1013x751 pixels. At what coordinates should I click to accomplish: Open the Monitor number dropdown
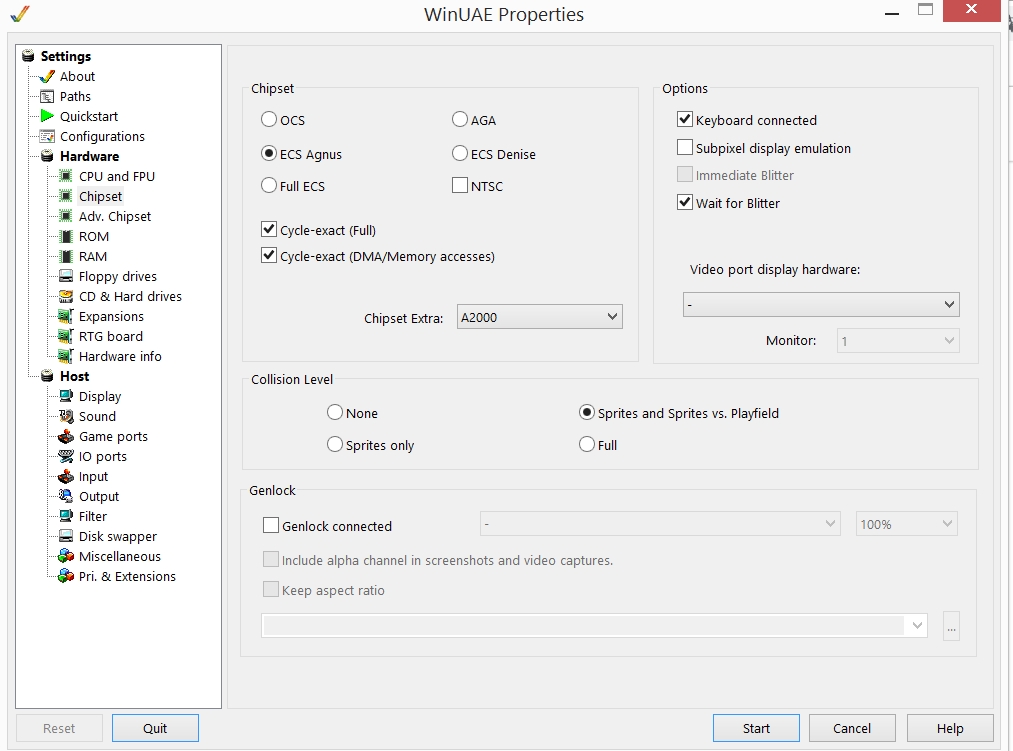point(898,341)
